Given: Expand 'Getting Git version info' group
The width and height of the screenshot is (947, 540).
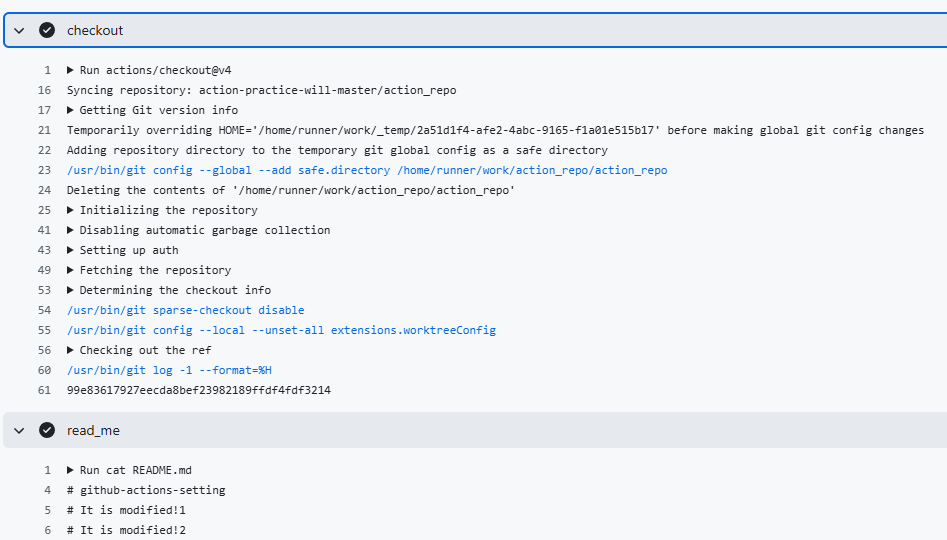Looking at the screenshot, I should tap(71, 110).
